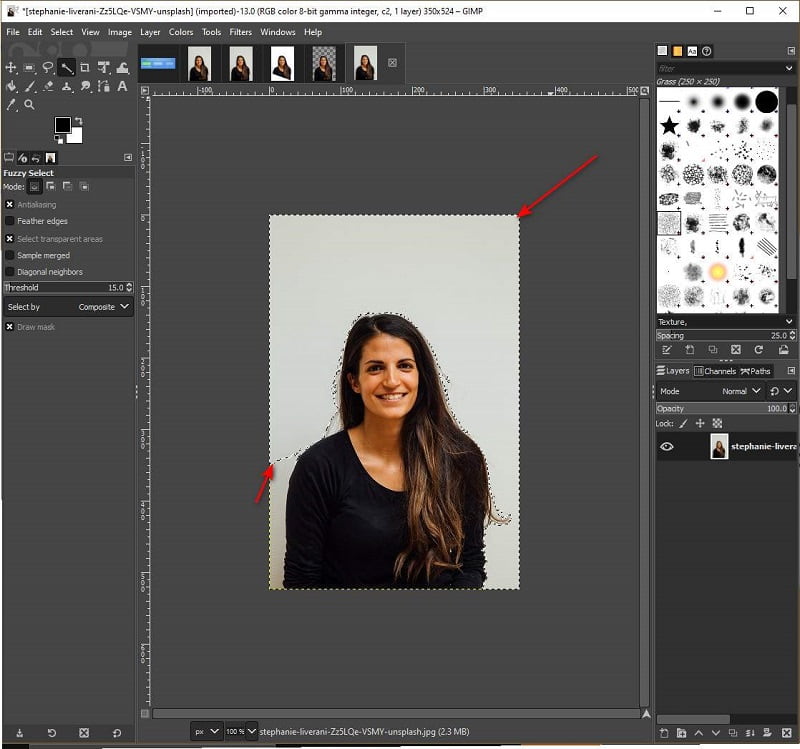Select the Text tool

pos(122,86)
